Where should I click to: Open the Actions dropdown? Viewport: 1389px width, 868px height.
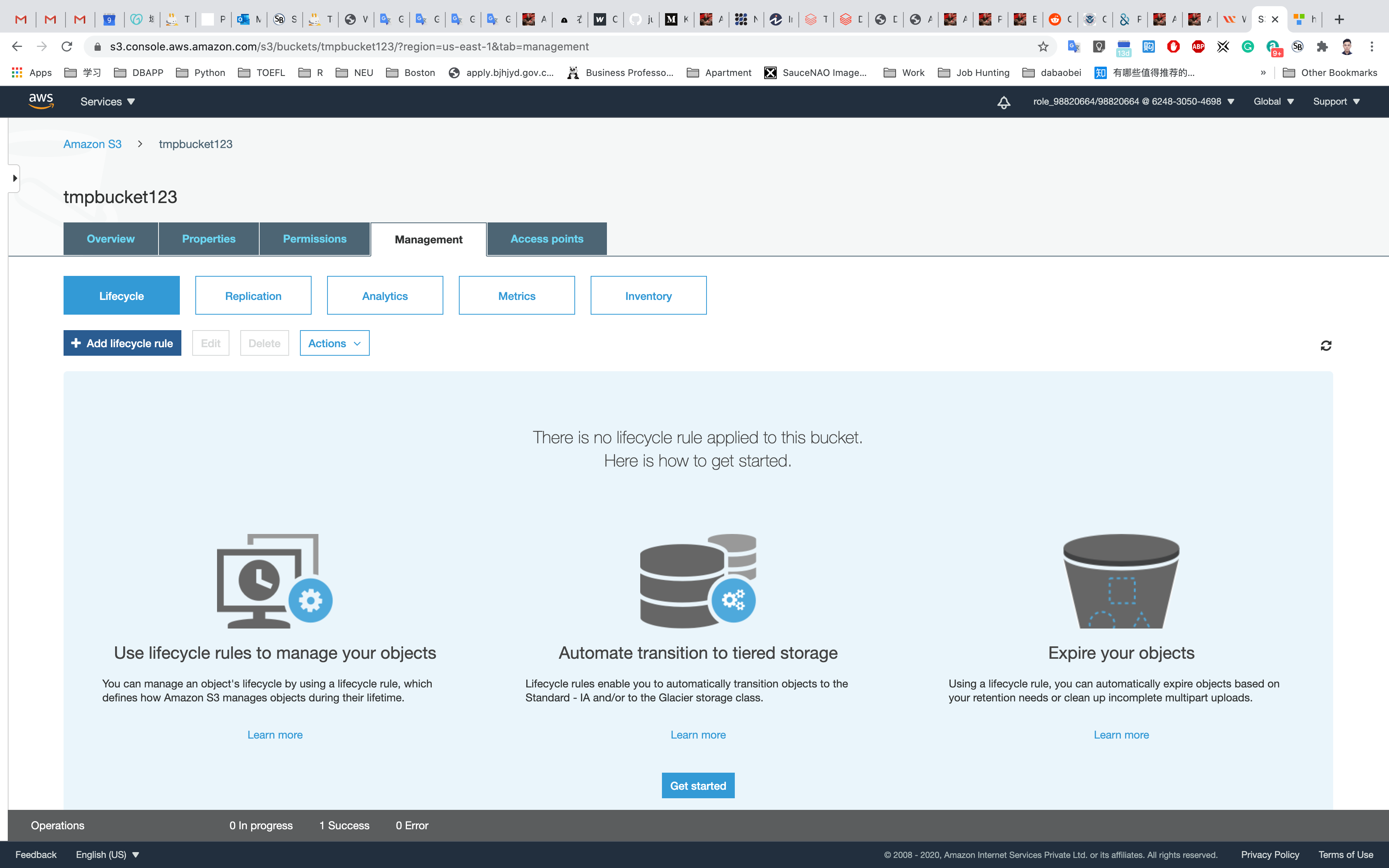click(334, 343)
